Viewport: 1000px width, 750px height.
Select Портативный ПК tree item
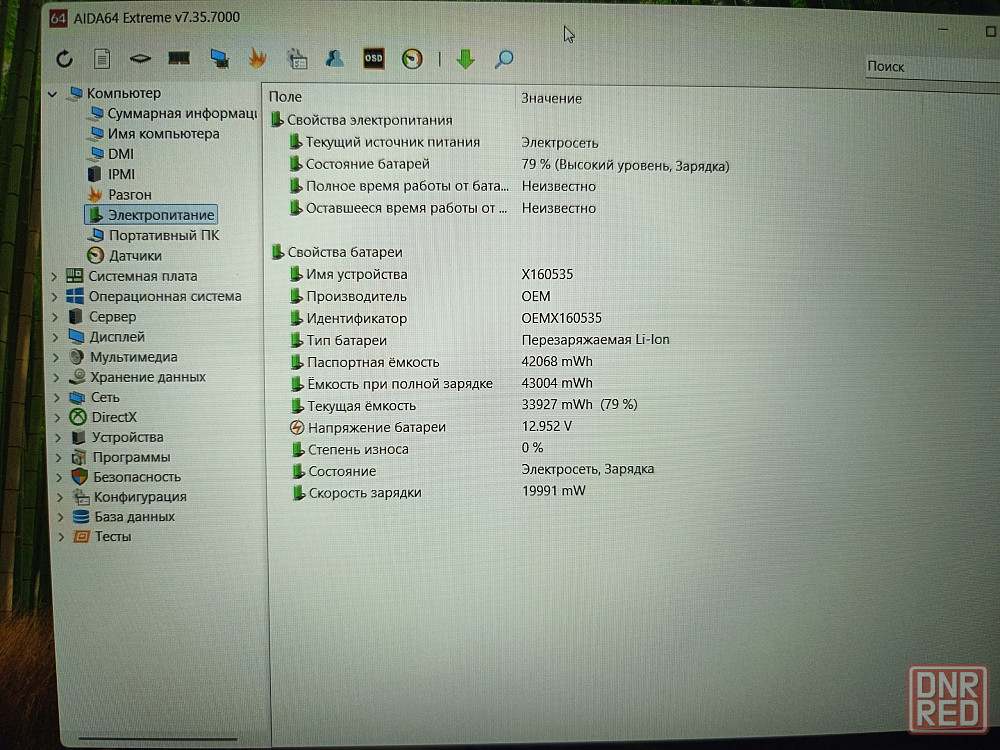point(163,235)
